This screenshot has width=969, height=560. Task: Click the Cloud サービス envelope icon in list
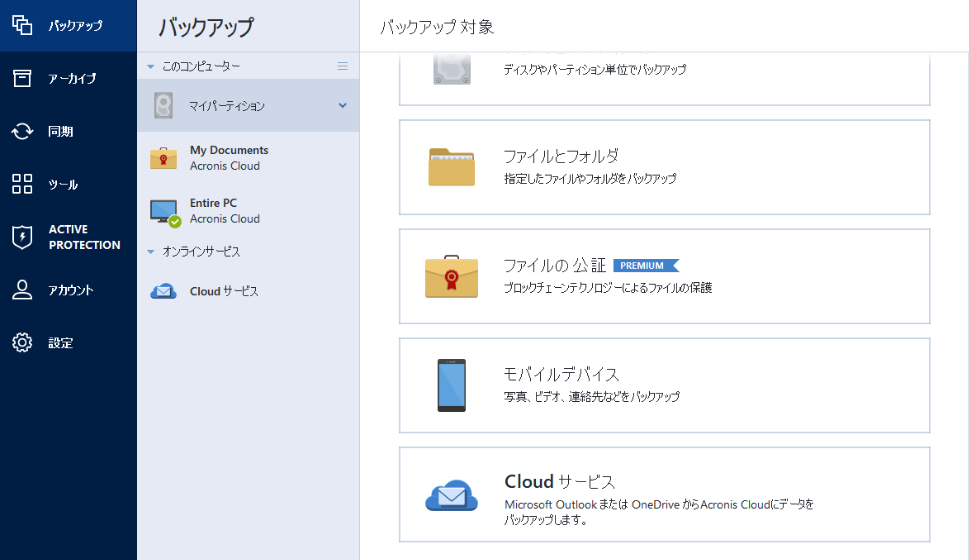point(163,291)
